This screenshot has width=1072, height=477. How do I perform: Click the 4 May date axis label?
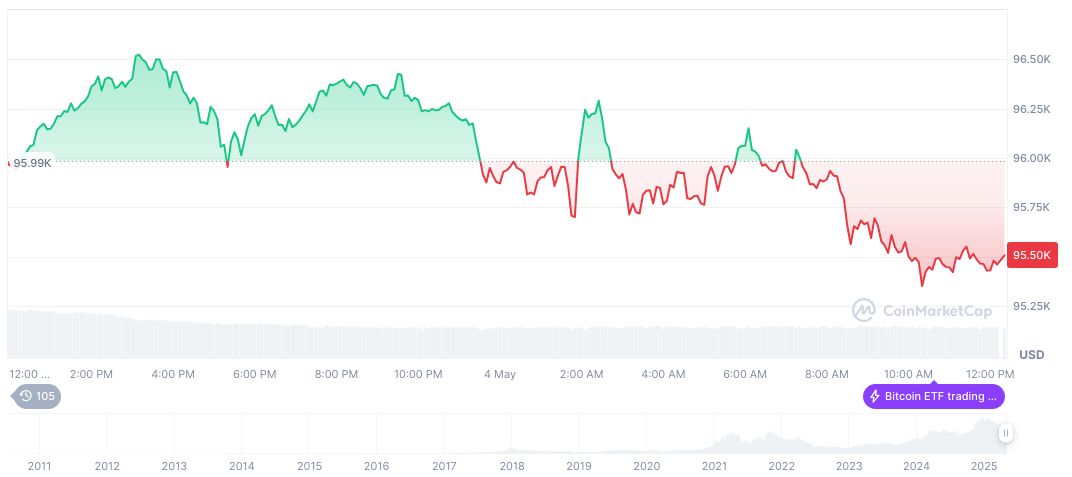click(499, 374)
